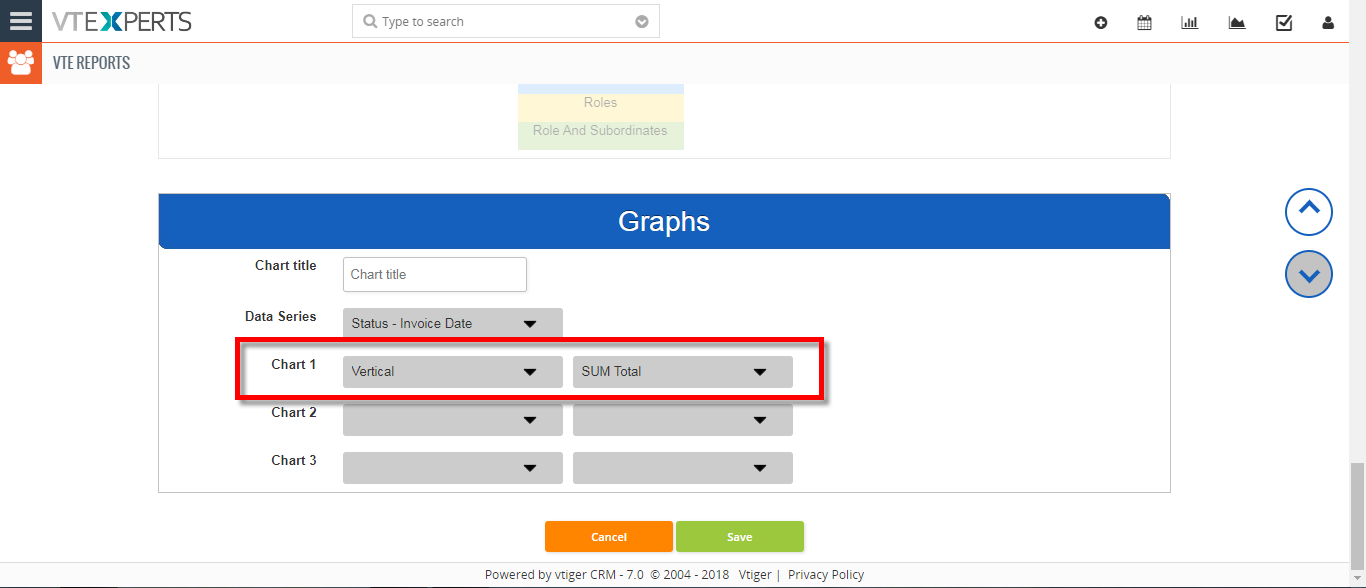
Task: Open the tasks checkmark icon
Action: (x=1284, y=23)
